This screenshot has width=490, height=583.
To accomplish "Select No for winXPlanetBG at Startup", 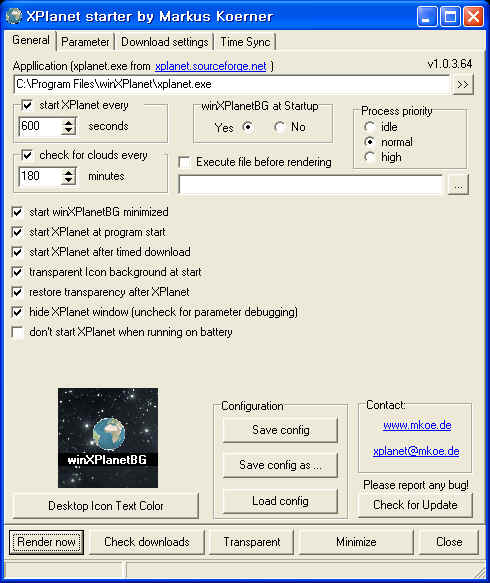I will [280, 127].
